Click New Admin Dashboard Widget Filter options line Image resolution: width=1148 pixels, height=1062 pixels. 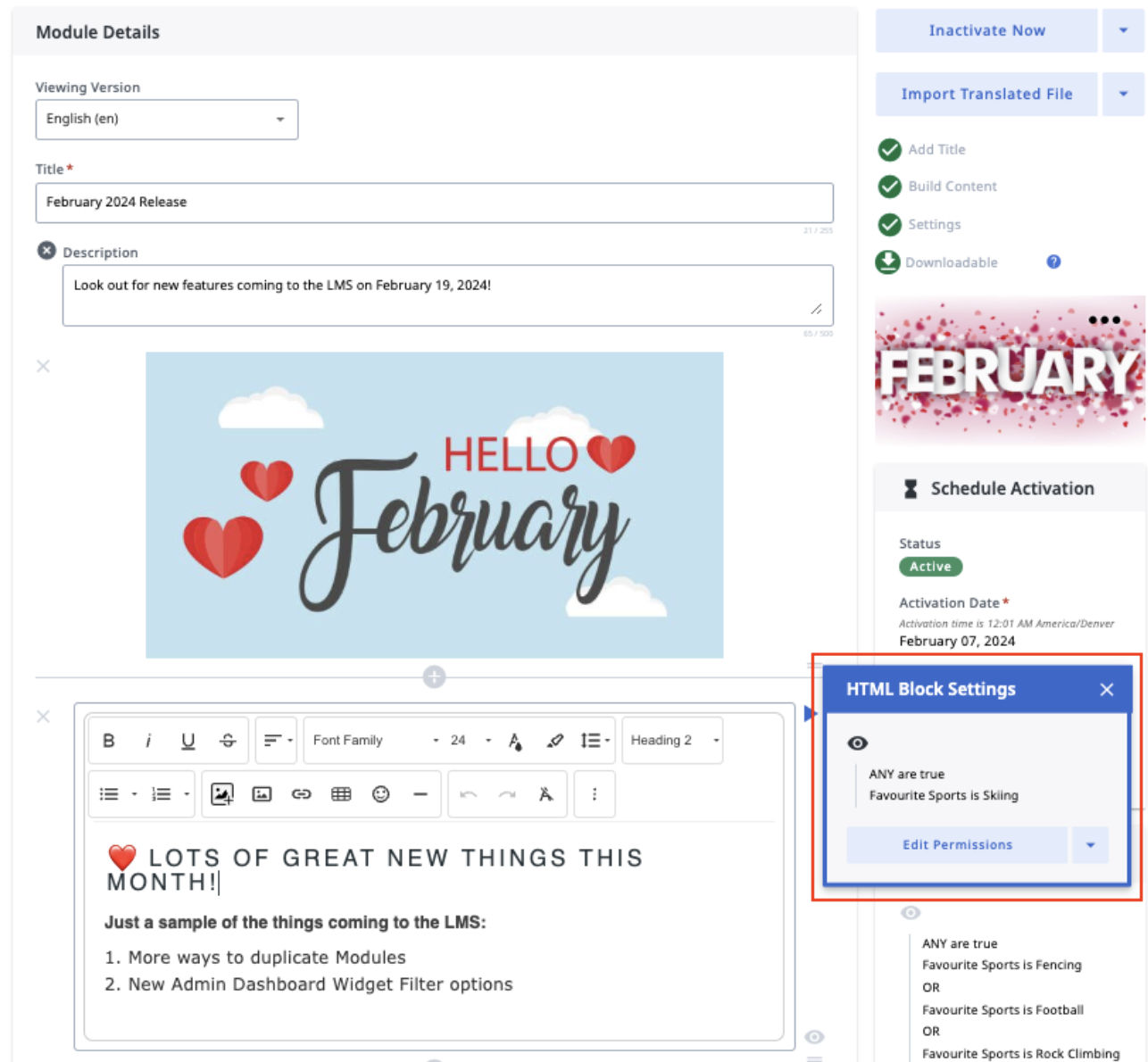[x=320, y=984]
